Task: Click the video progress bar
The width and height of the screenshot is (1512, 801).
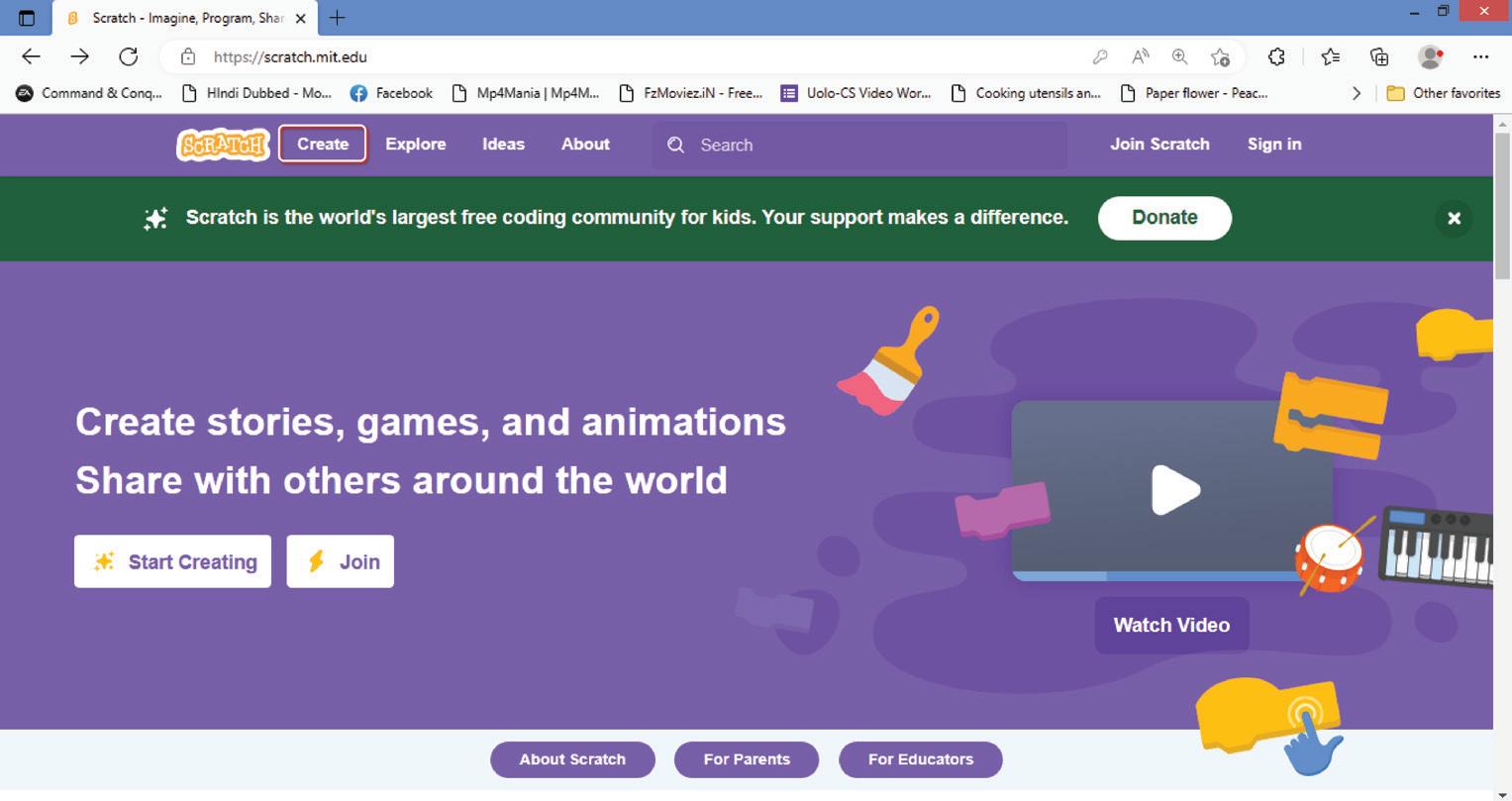Action: pos(1155,575)
